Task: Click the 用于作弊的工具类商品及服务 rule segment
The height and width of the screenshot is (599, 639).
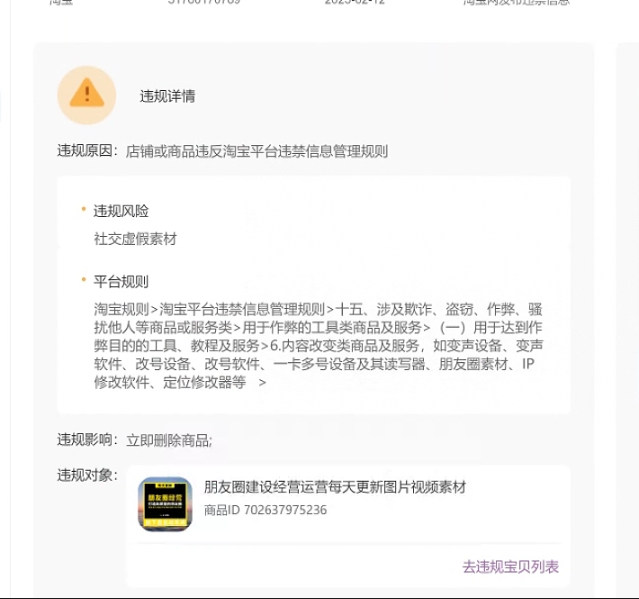Action: [332, 327]
